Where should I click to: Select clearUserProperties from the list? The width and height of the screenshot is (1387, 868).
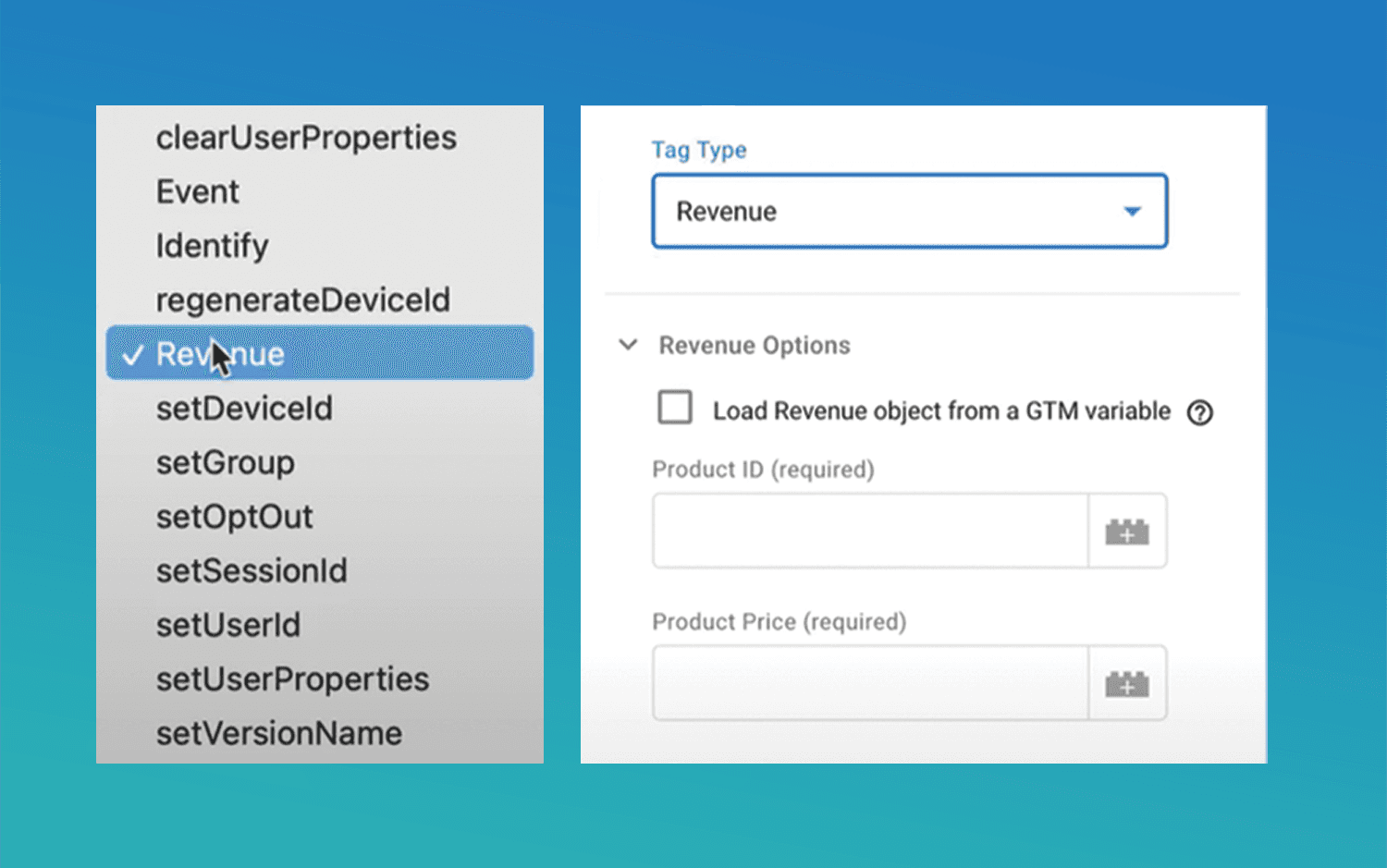point(306,137)
